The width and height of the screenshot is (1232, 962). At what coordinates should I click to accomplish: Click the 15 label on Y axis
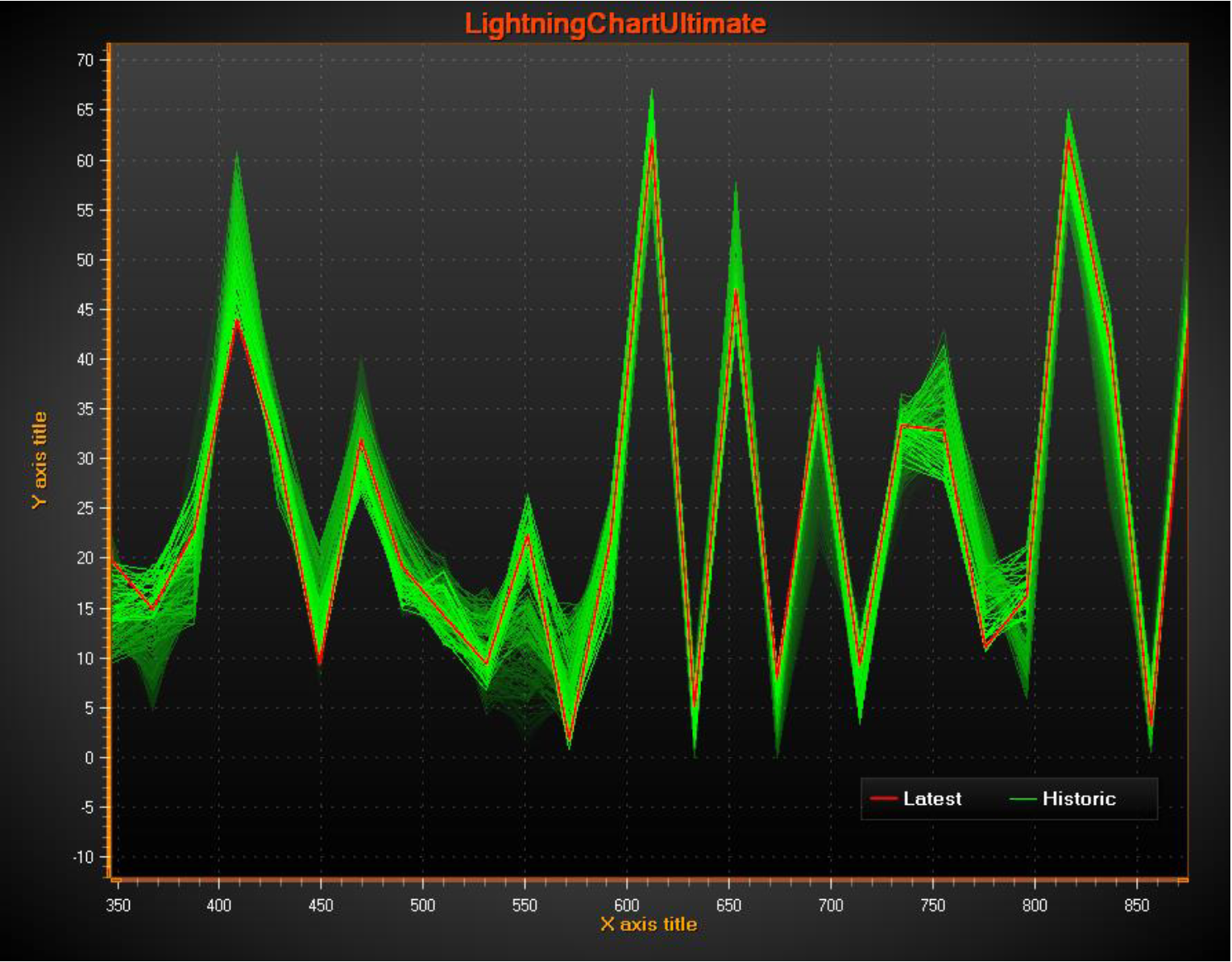pyautogui.click(x=85, y=608)
